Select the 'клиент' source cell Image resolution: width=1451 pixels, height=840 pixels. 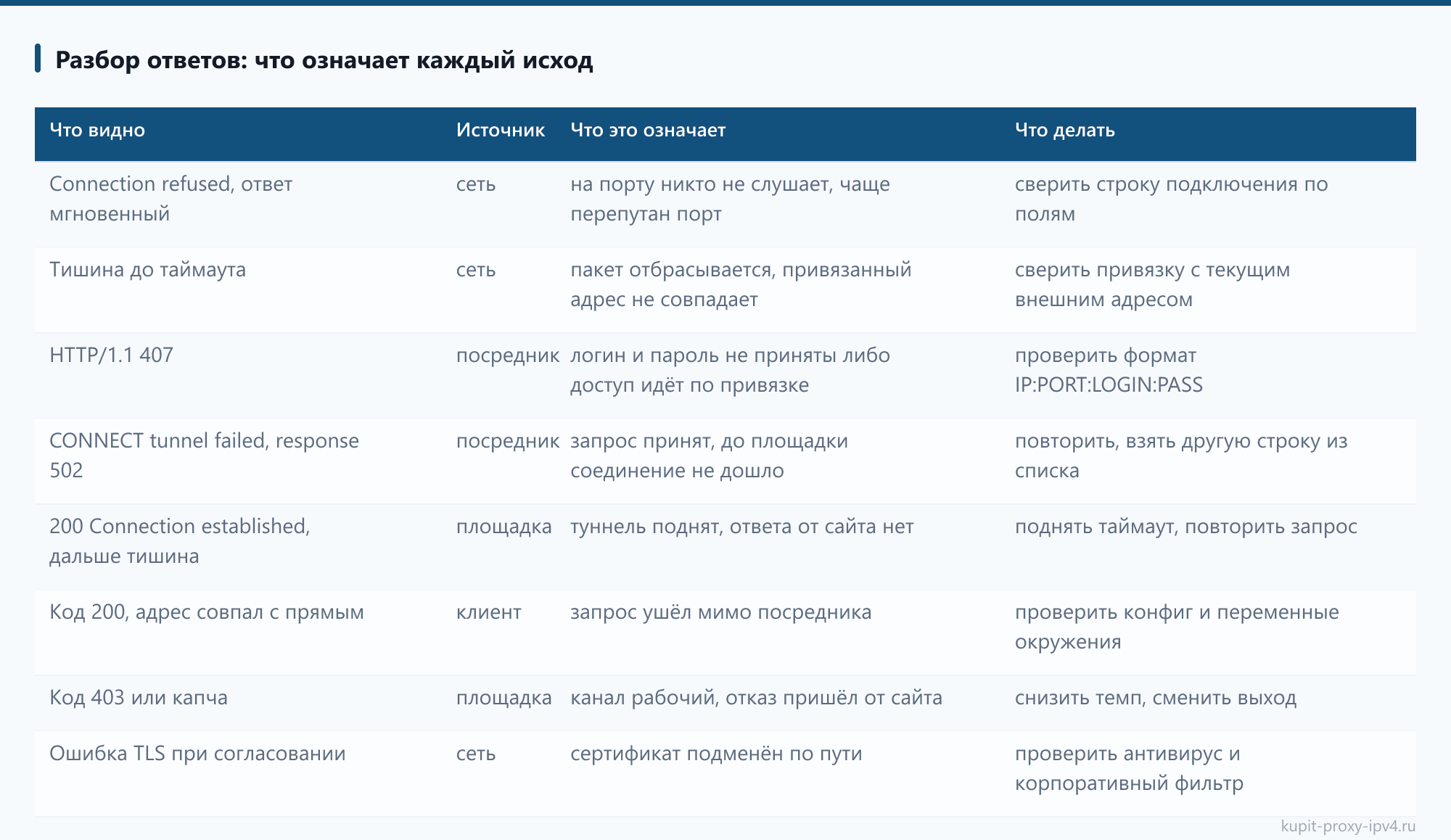click(488, 612)
